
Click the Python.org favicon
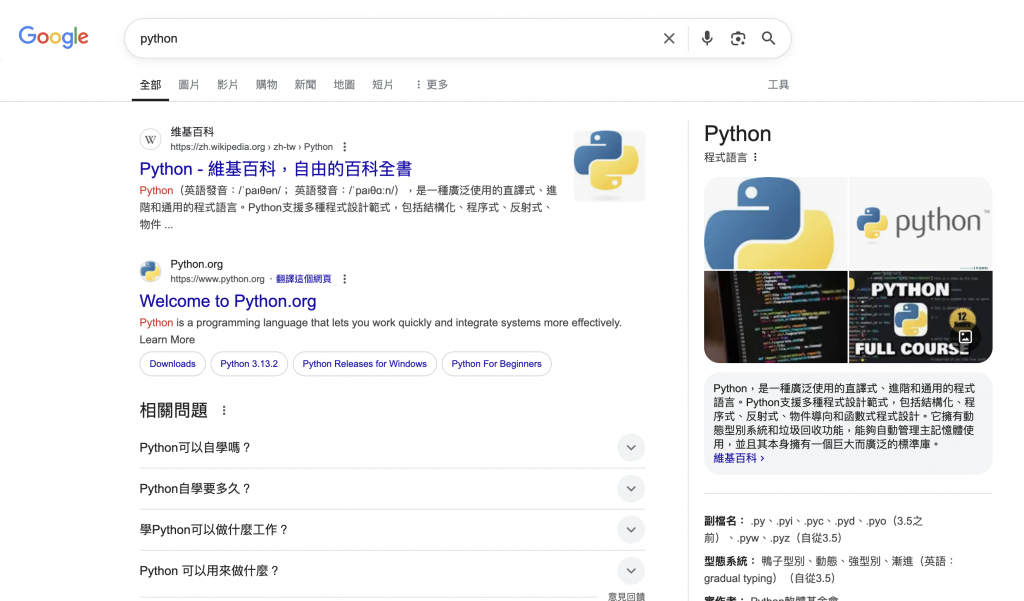150,271
